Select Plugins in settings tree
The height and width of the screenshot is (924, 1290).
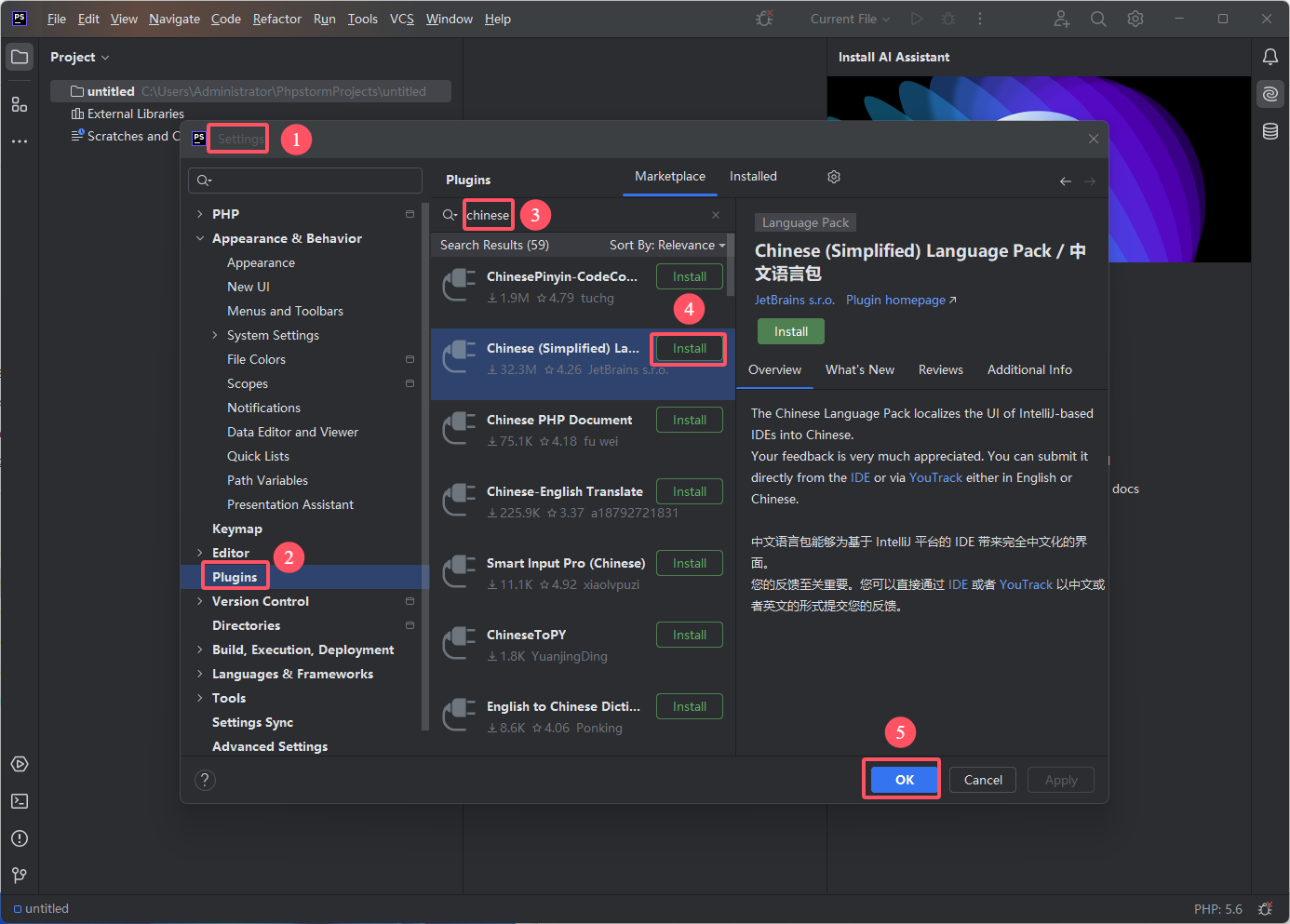(235, 577)
